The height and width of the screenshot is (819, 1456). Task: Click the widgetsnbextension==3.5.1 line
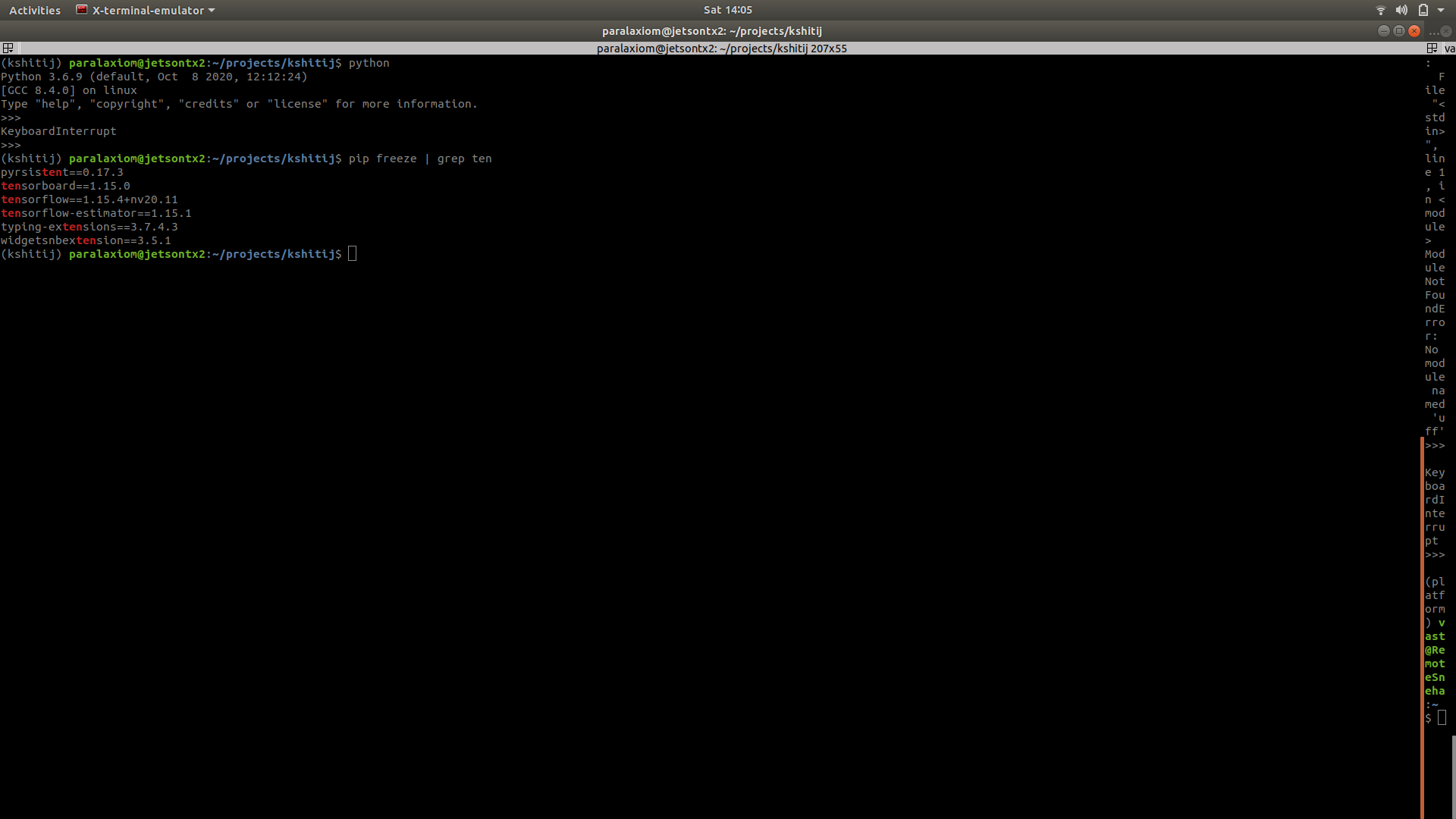pyautogui.click(x=86, y=240)
